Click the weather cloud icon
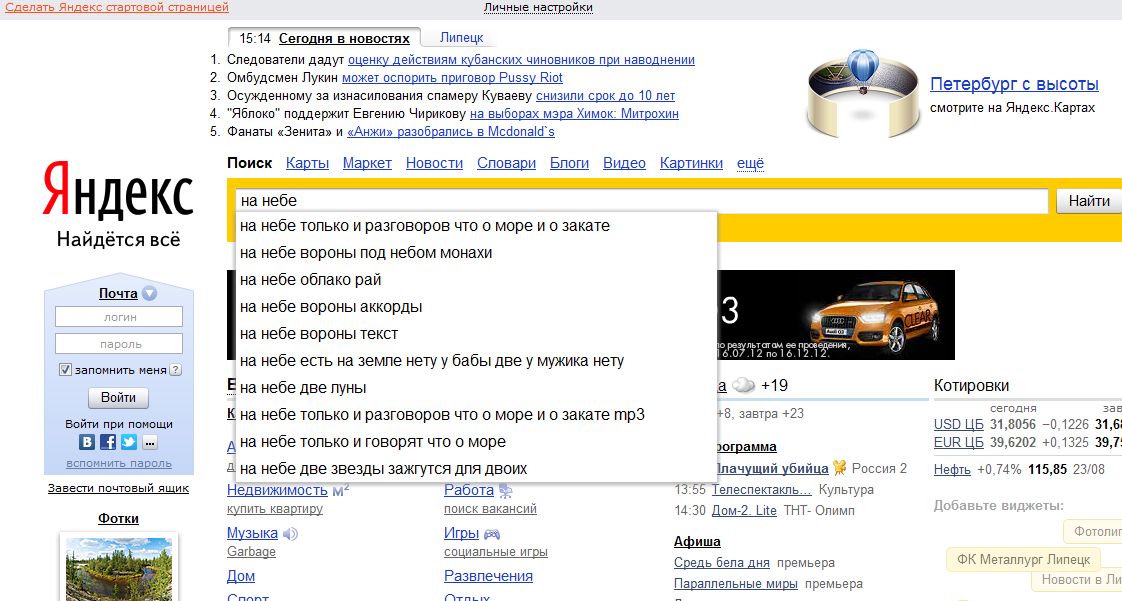The width and height of the screenshot is (1122, 601). (x=743, y=386)
